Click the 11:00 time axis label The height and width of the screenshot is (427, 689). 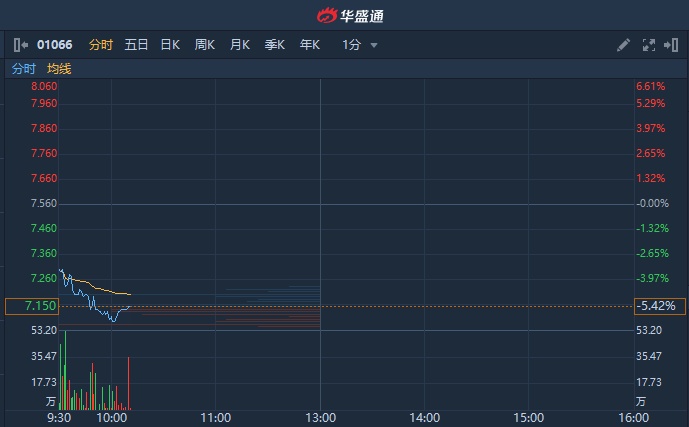coord(215,418)
